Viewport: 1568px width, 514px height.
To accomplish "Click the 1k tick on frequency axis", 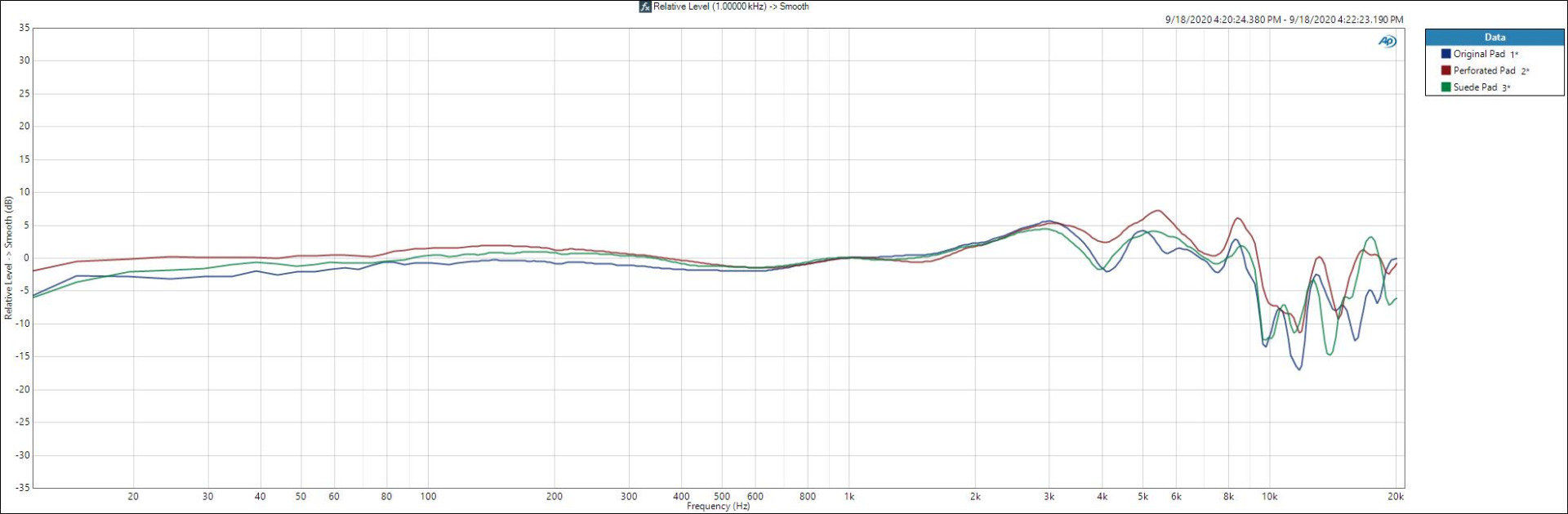I will point(849,496).
